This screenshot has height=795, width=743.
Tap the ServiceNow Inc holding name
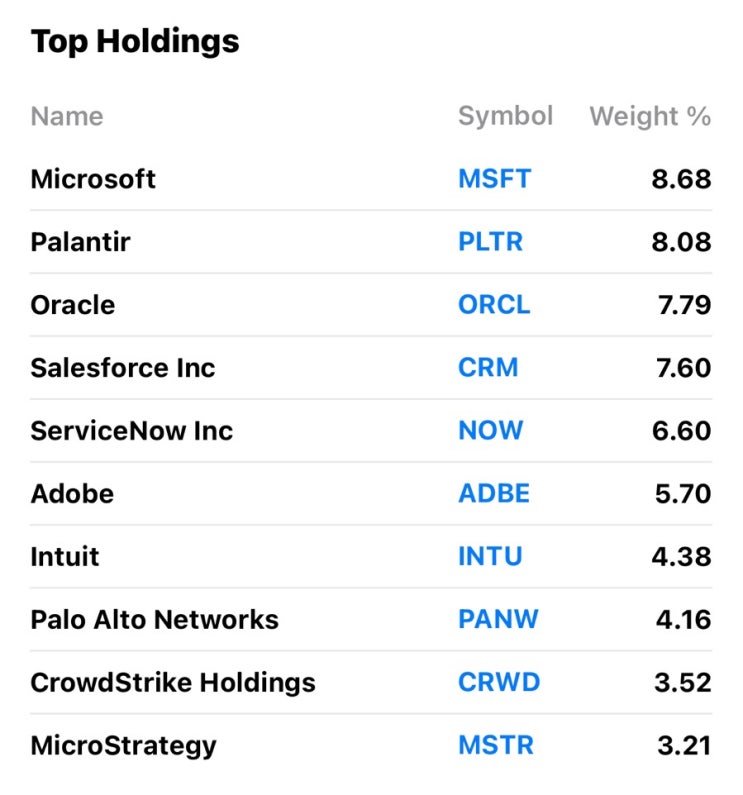[131, 431]
